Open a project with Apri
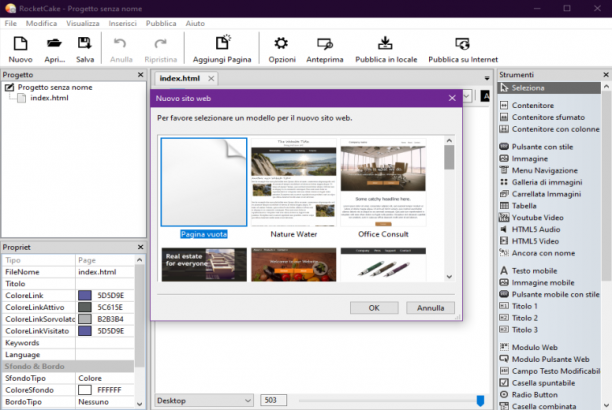This screenshot has width=612, height=410. [x=55, y=49]
